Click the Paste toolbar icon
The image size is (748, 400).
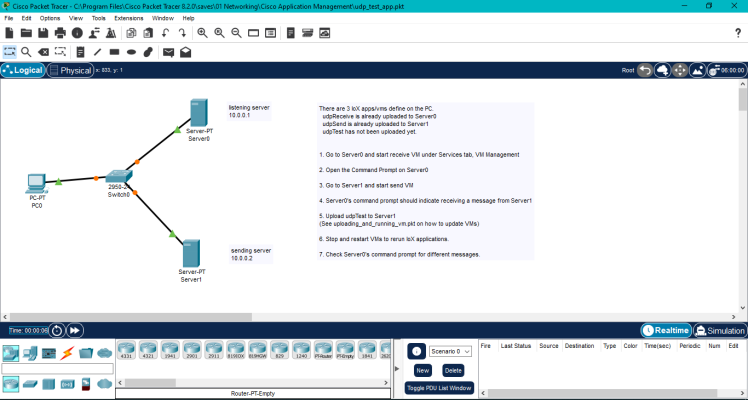[x=148, y=33]
